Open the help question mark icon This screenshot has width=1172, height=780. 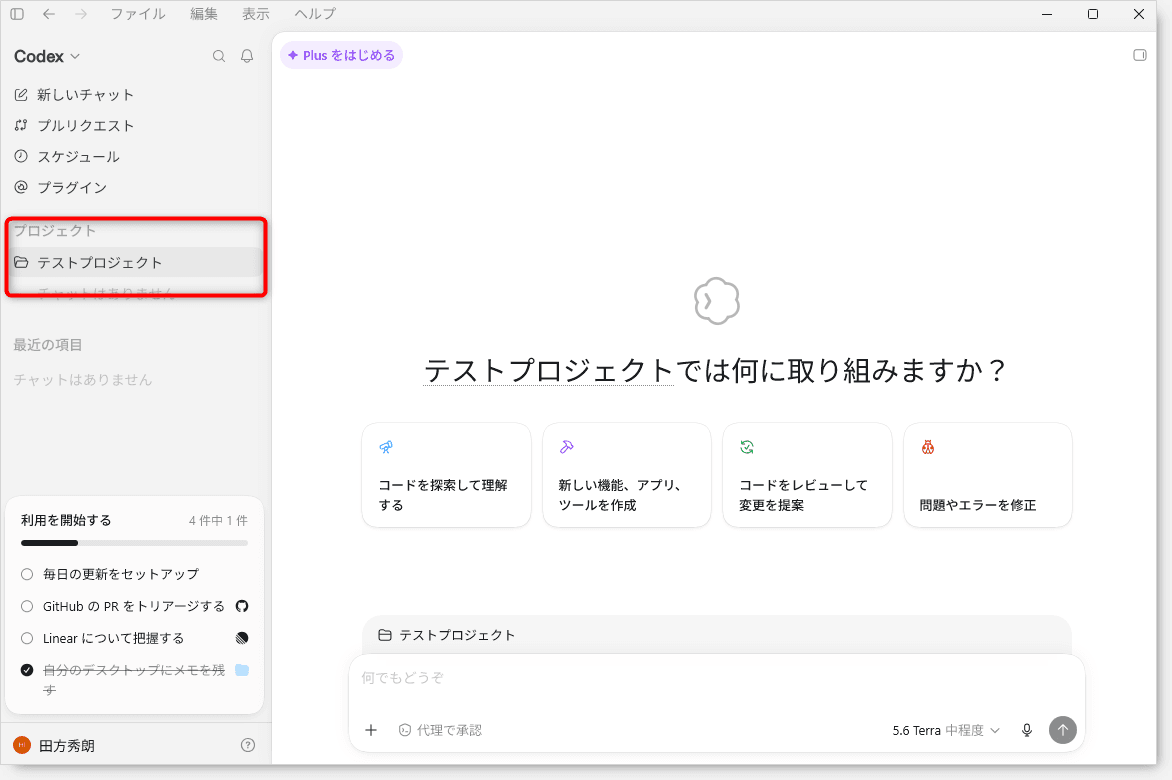tap(248, 745)
